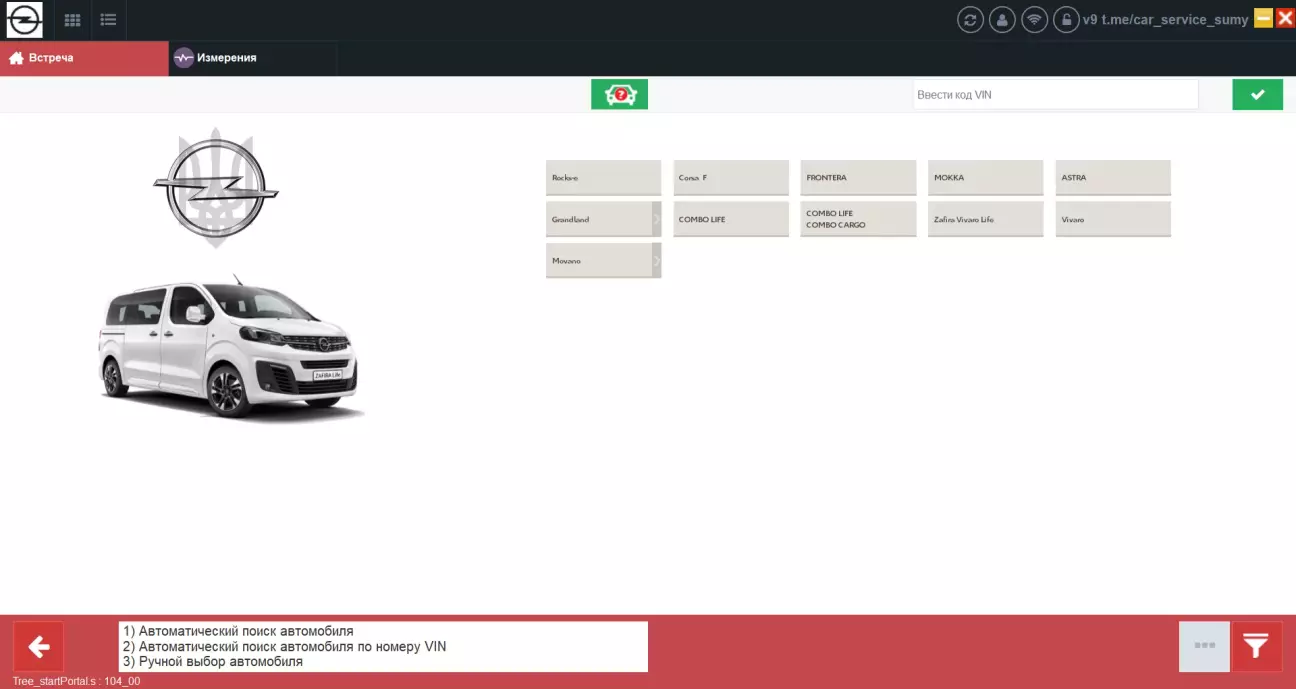Choose the MOKKA model
This screenshot has height=689, width=1296.
[x=986, y=178]
